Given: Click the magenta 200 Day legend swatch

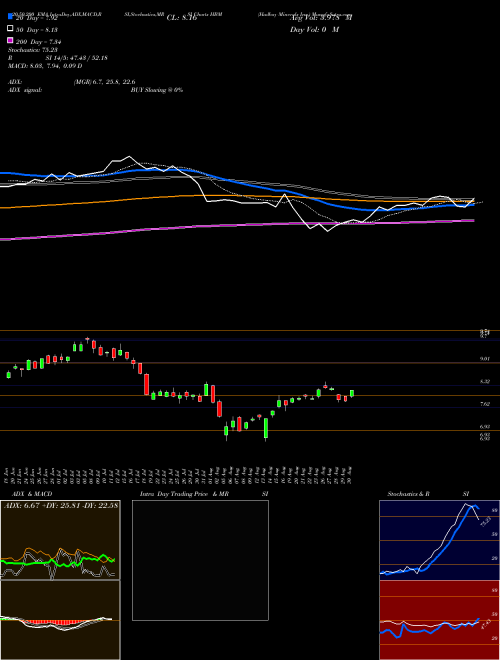Looking at the screenshot, I should tap(10, 40).
